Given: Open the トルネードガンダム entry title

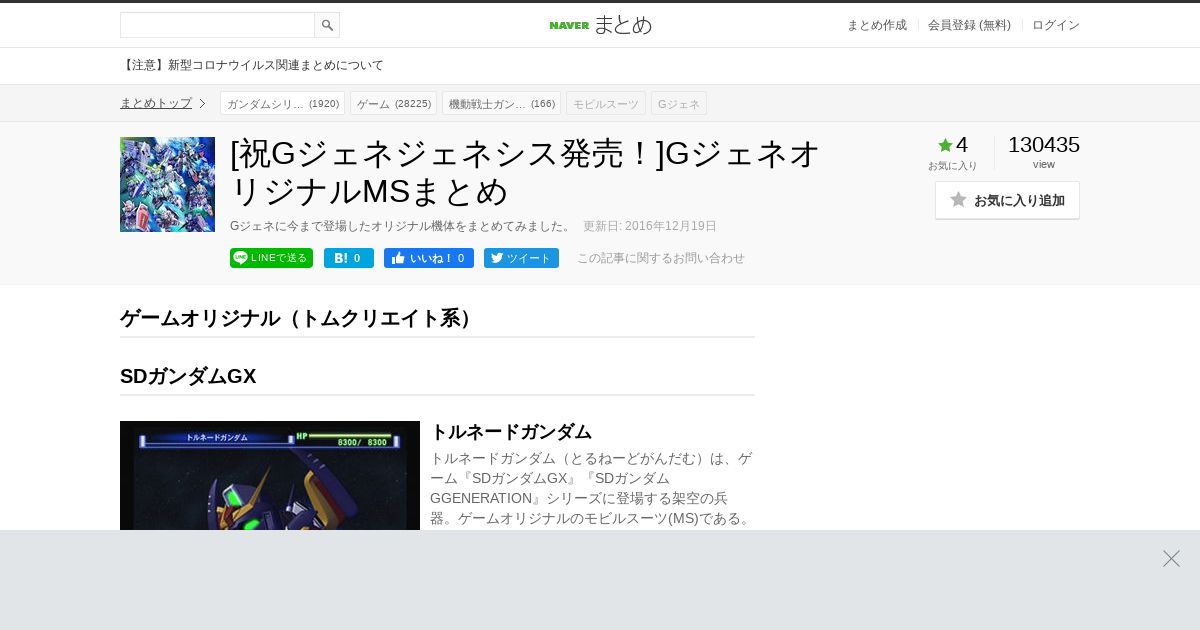Looking at the screenshot, I should tap(511, 432).
